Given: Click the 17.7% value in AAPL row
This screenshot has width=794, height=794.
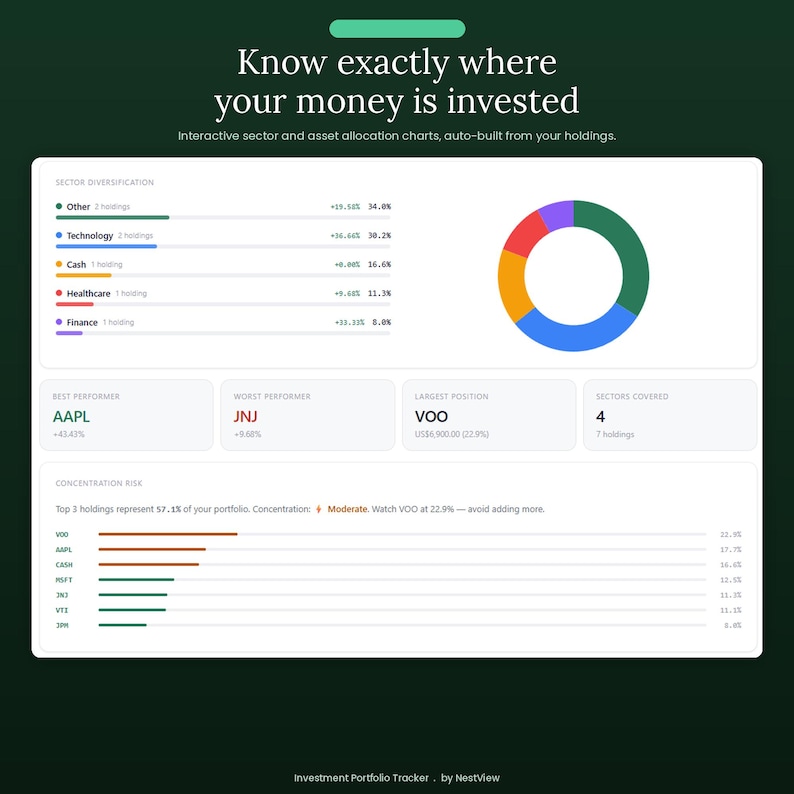Looking at the screenshot, I should point(731,549).
